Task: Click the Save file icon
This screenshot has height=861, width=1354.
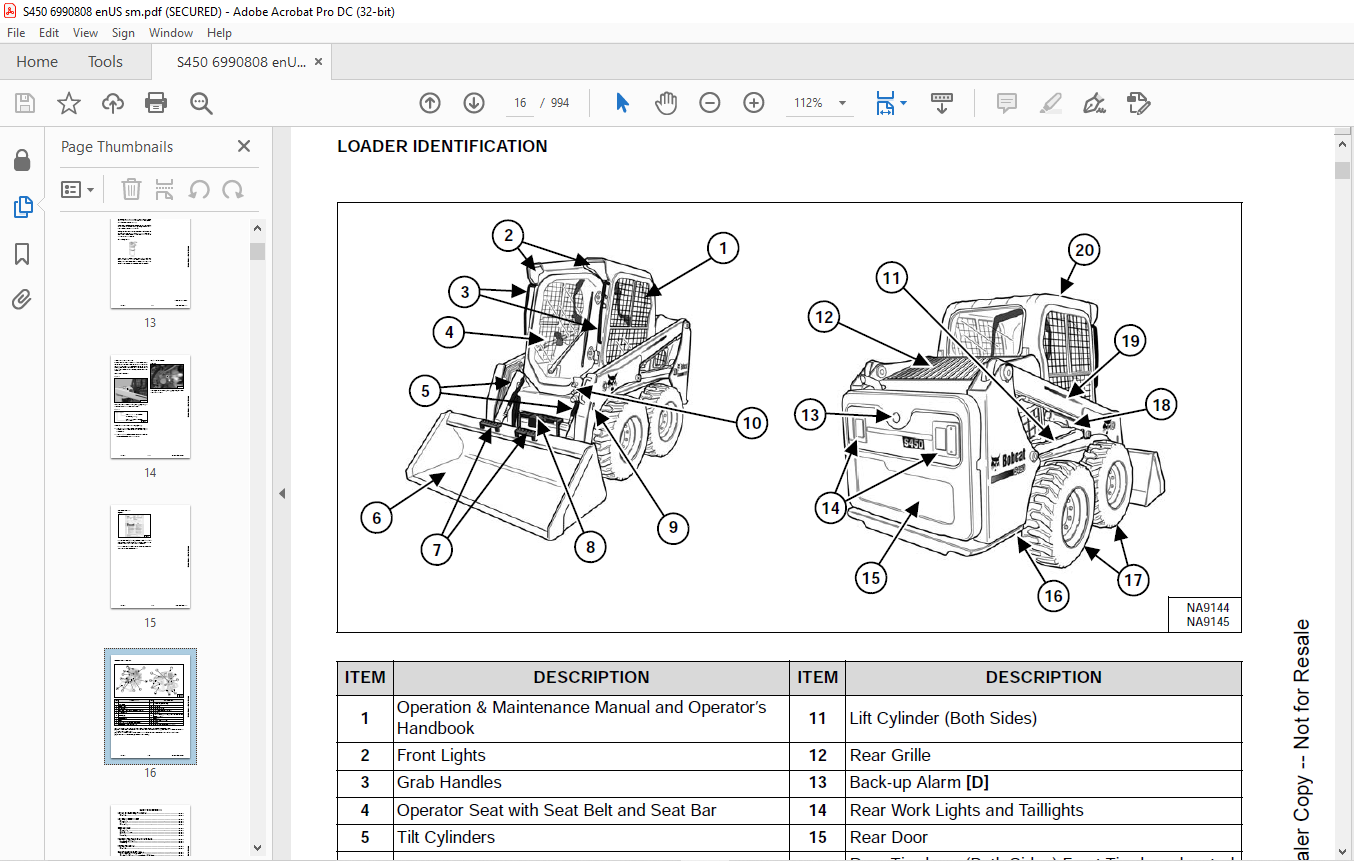Action: click(x=25, y=103)
